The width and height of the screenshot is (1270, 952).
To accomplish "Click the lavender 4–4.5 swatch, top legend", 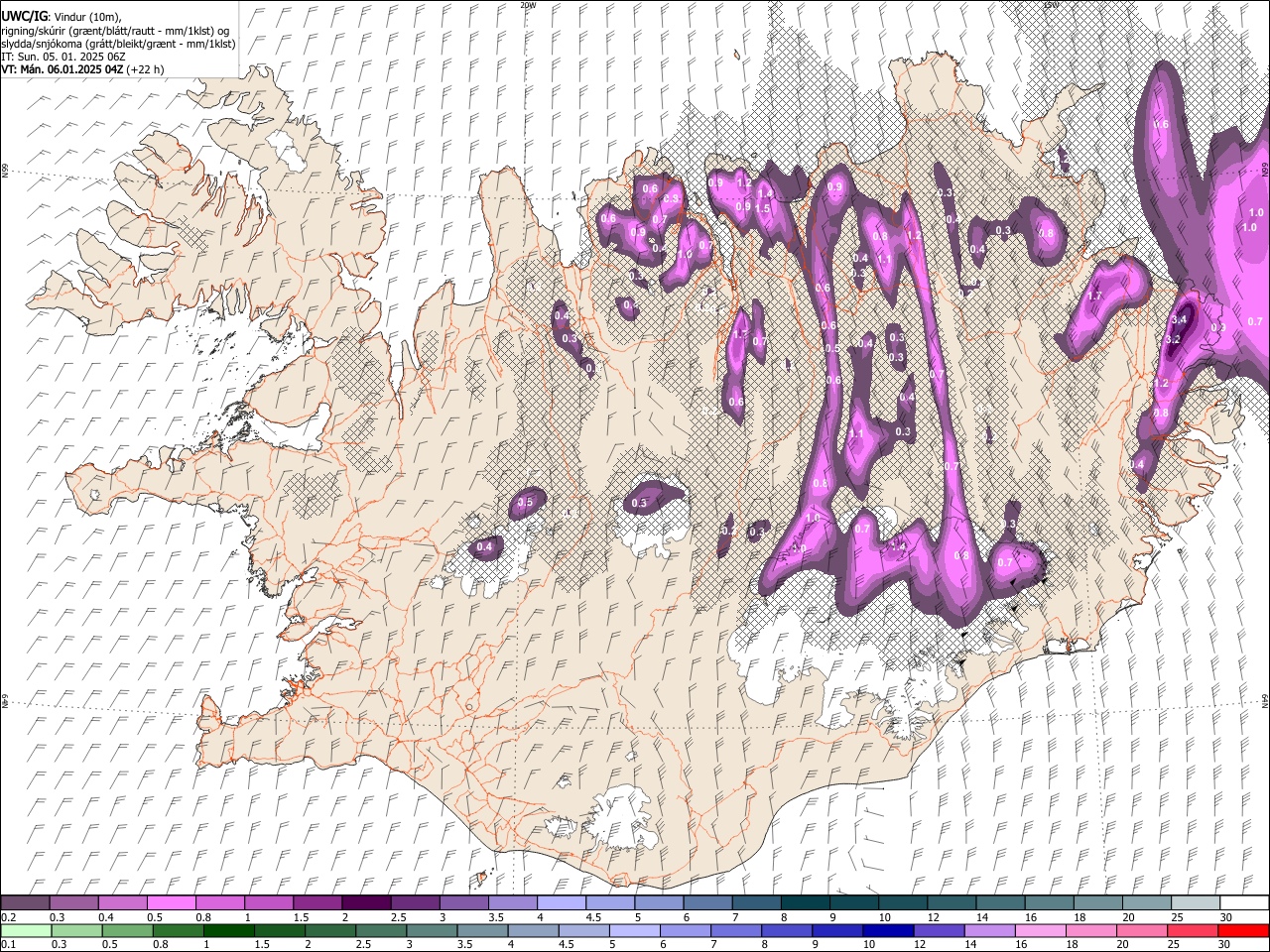I will tap(562, 903).
